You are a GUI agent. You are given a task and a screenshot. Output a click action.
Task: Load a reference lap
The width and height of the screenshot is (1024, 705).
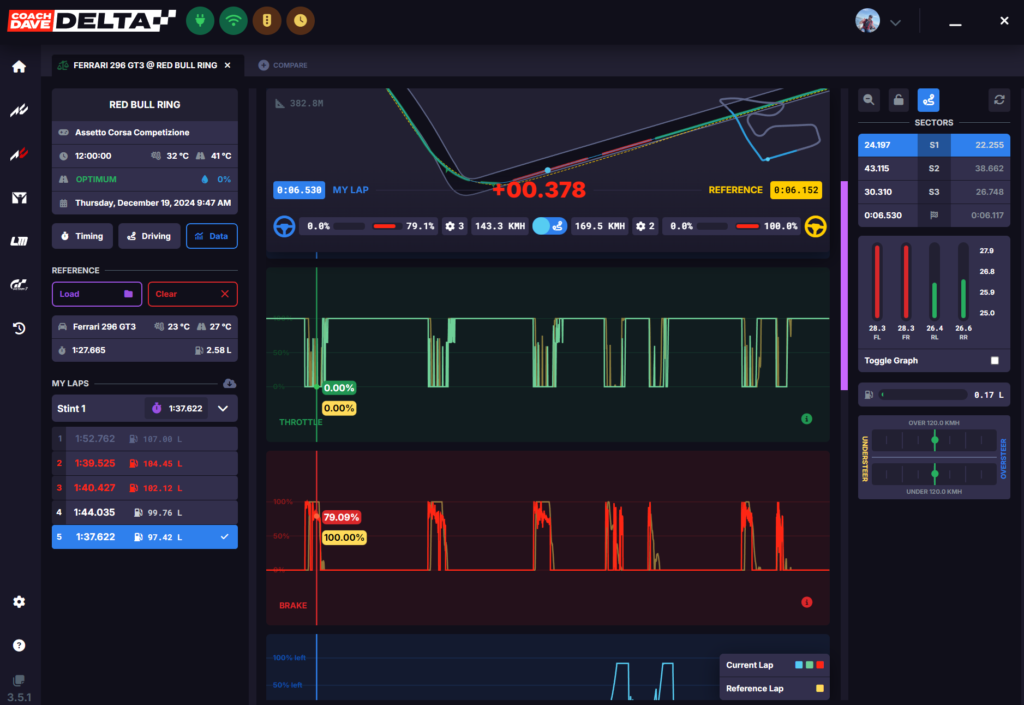pos(97,294)
